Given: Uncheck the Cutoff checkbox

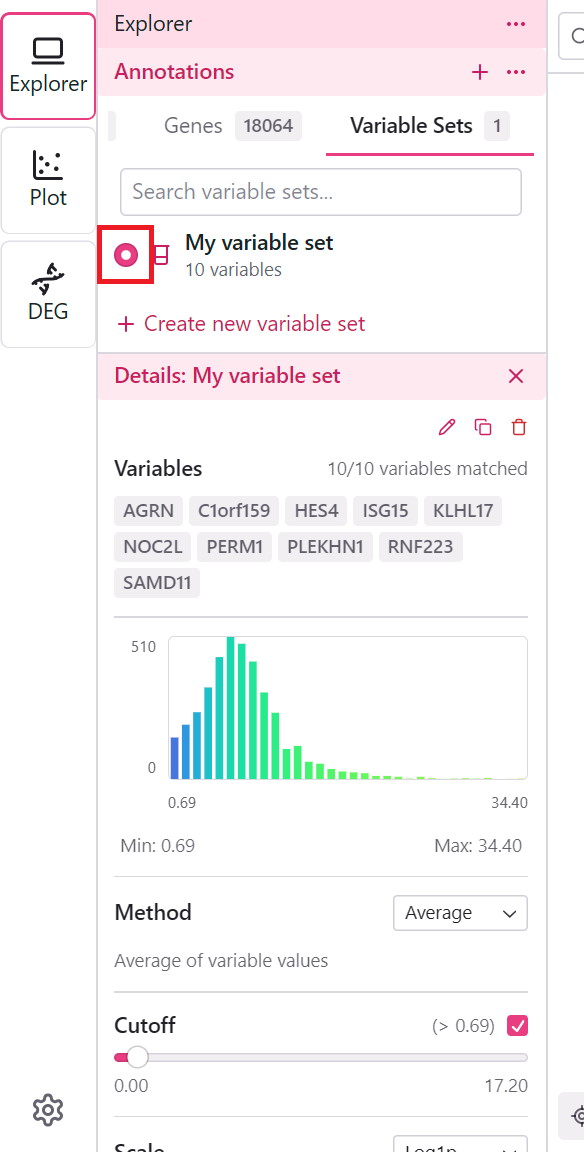Looking at the screenshot, I should (x=517, y=1025).
